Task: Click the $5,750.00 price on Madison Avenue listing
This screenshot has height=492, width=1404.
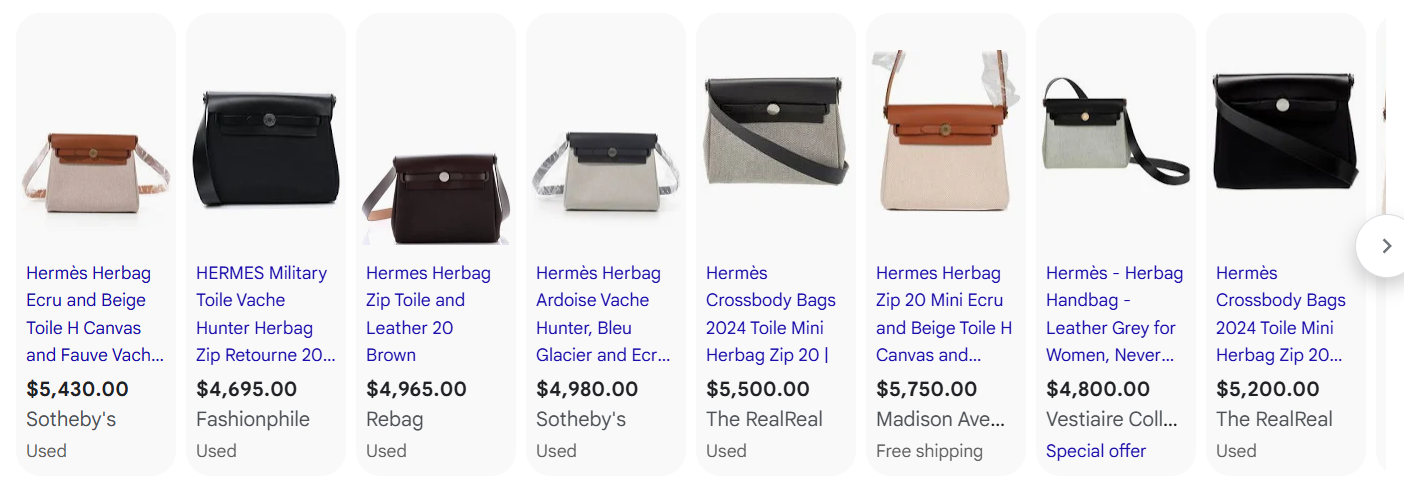Action: 926,389
